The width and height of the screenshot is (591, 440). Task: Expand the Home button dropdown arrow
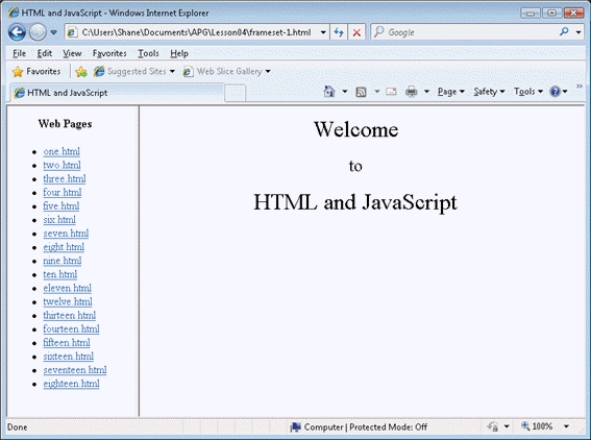[344, 92]
